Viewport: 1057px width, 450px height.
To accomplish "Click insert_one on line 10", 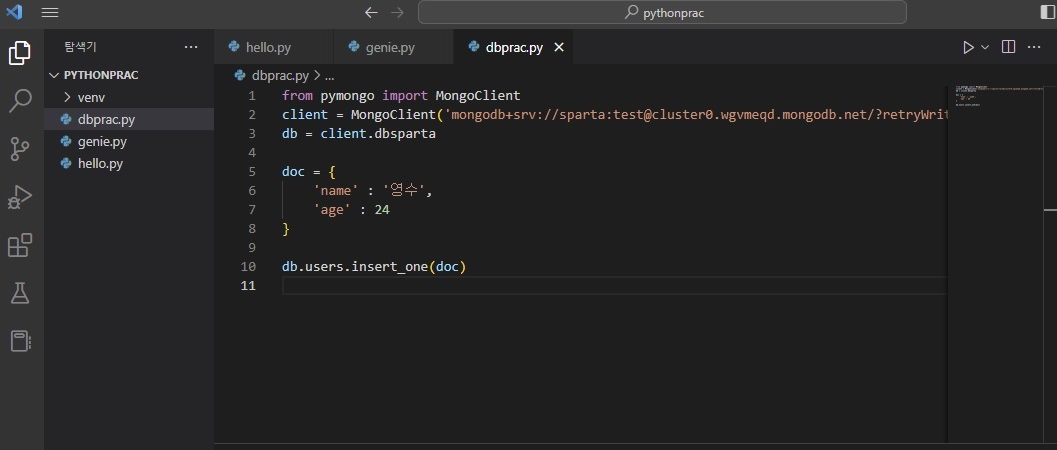I will [x=390, y=267].
